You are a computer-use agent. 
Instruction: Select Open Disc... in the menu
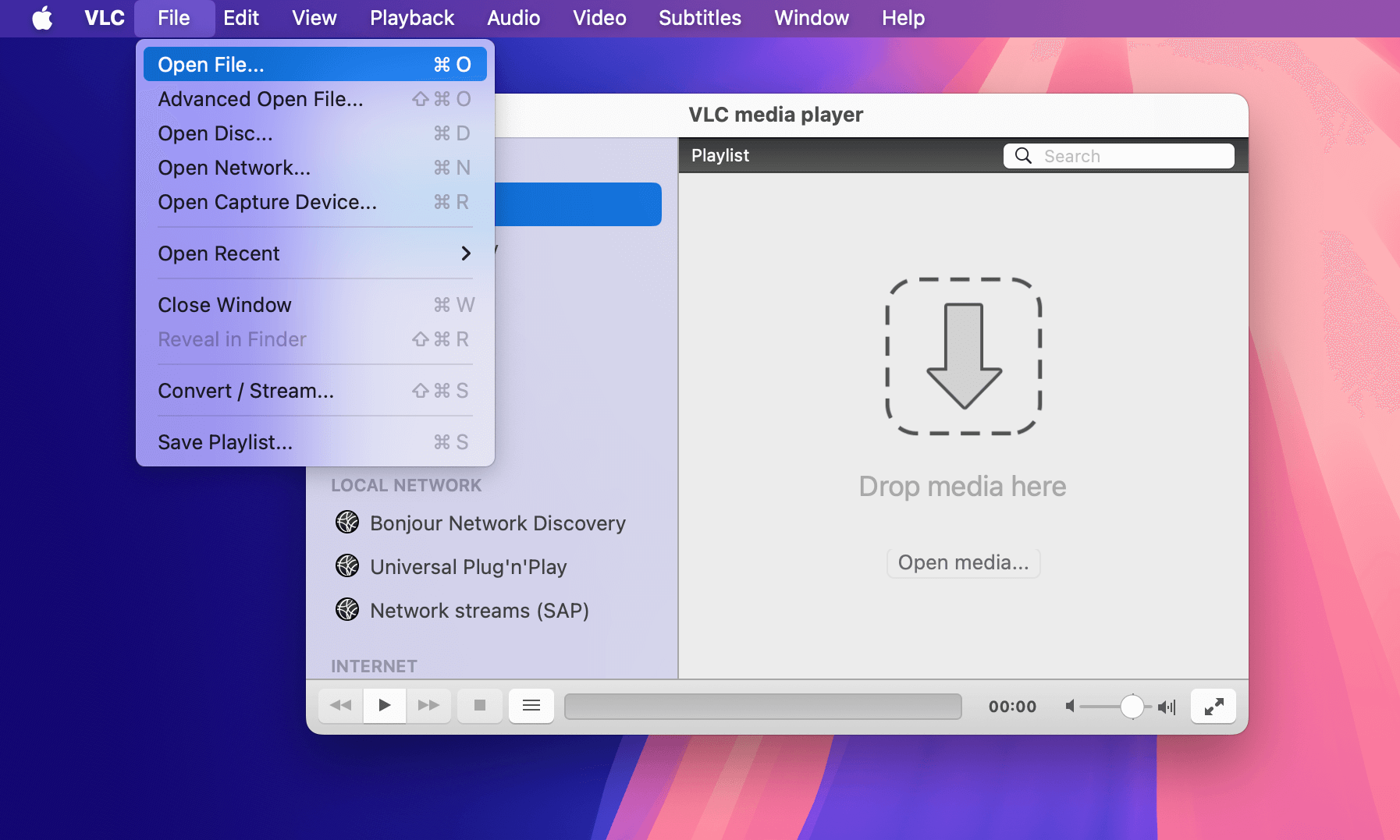314,133
